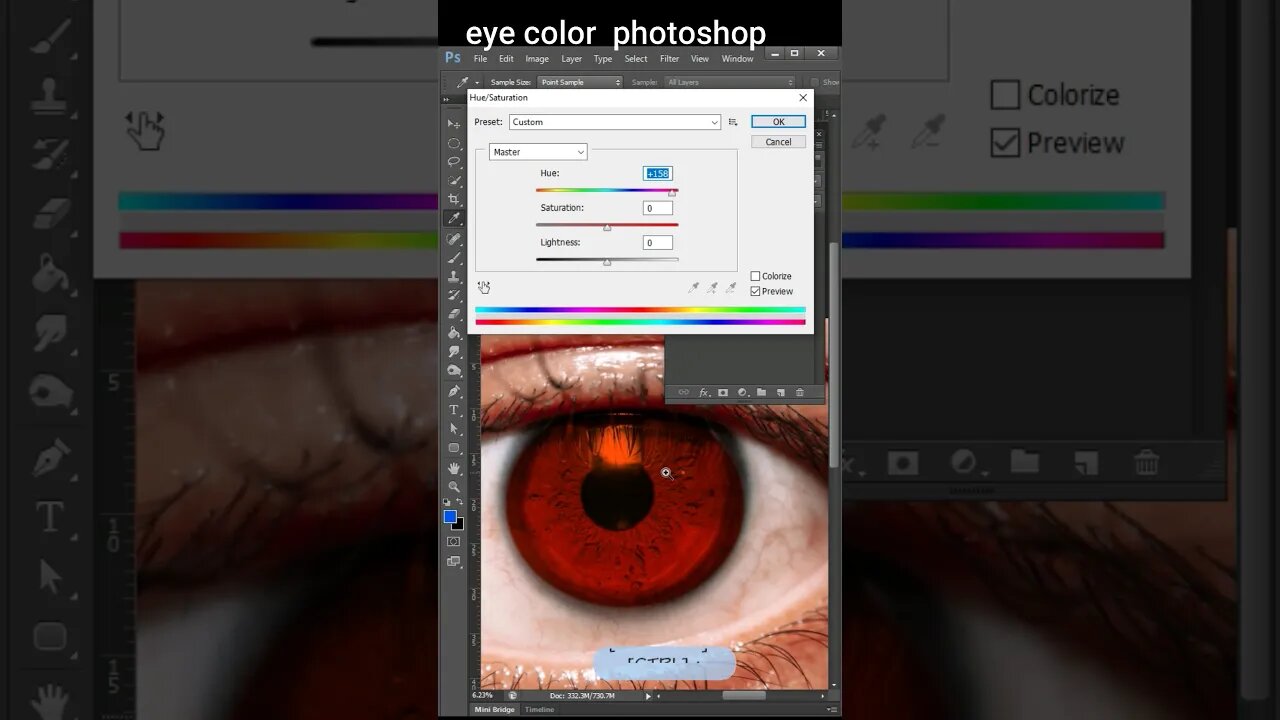This screenshot has width=1280, height=720.
Task: Open Mini Bridge panel options menu
Action: pyautogui.click(x=832, y=709)
